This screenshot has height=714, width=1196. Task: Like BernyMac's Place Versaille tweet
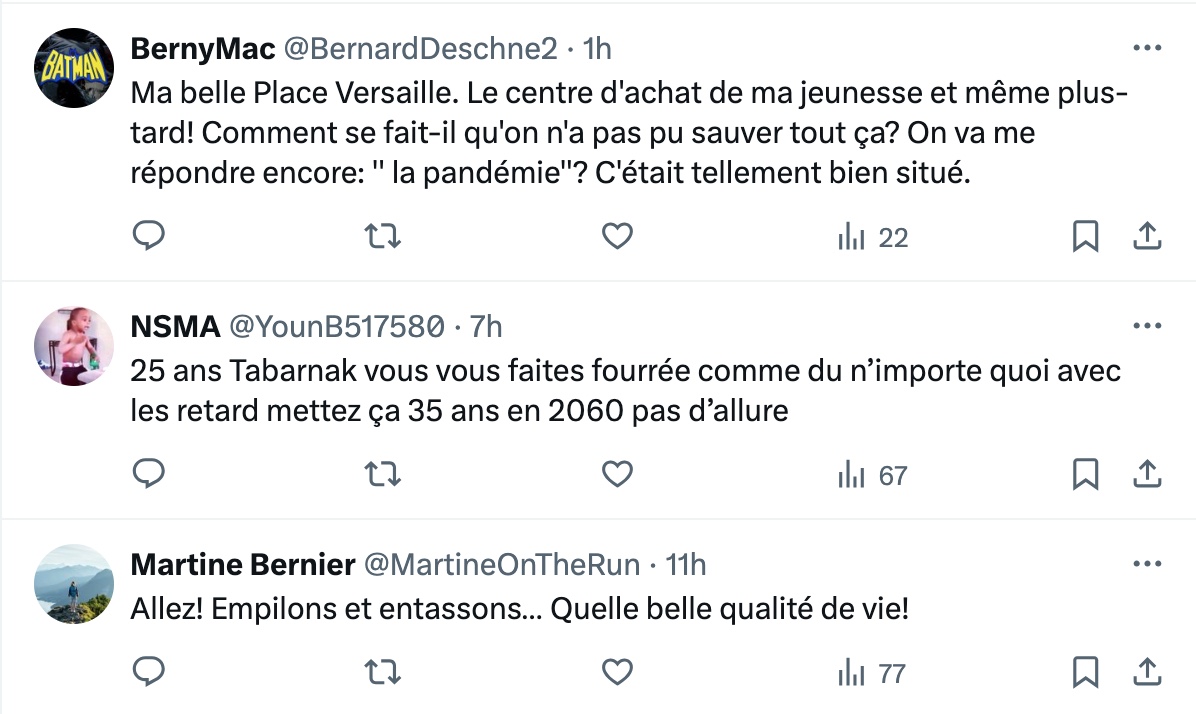(618, 236)
